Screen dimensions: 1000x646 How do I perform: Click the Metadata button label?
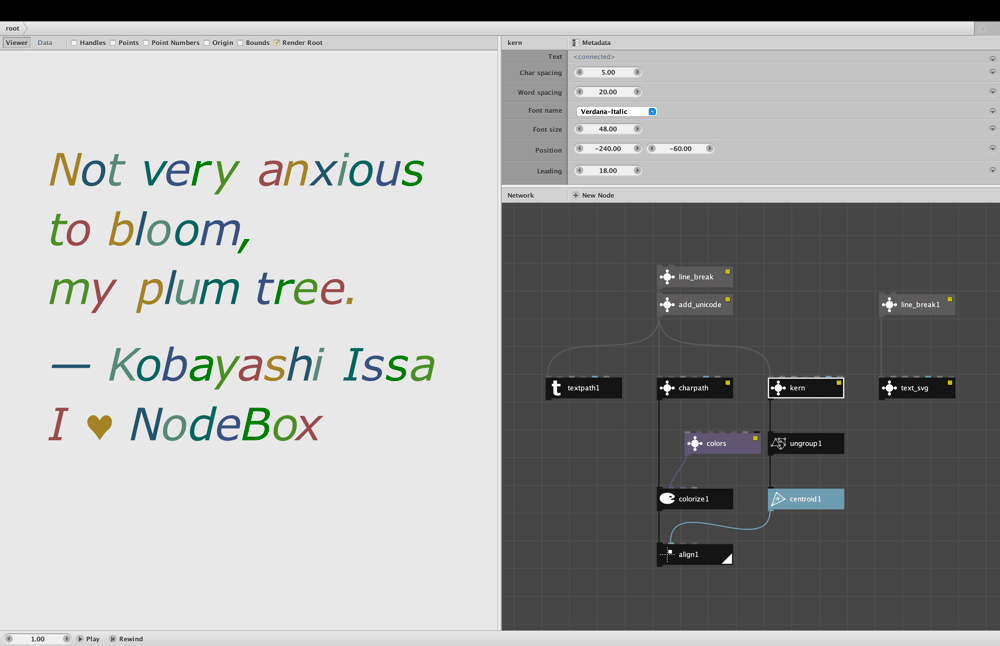tap(596, 43)
